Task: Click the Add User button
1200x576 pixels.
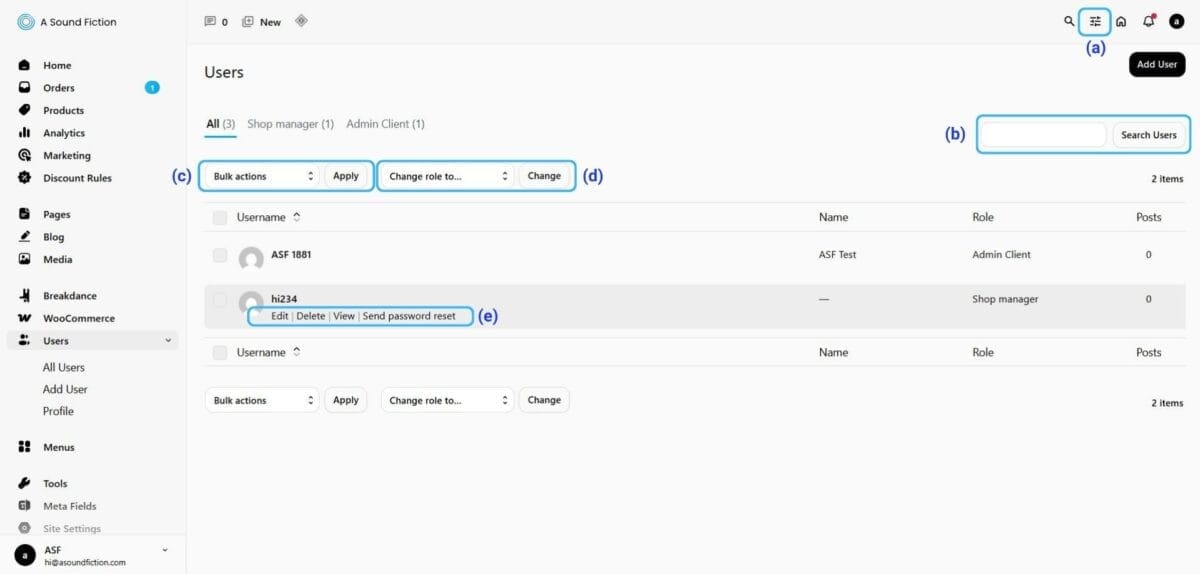Action: 1157,64
